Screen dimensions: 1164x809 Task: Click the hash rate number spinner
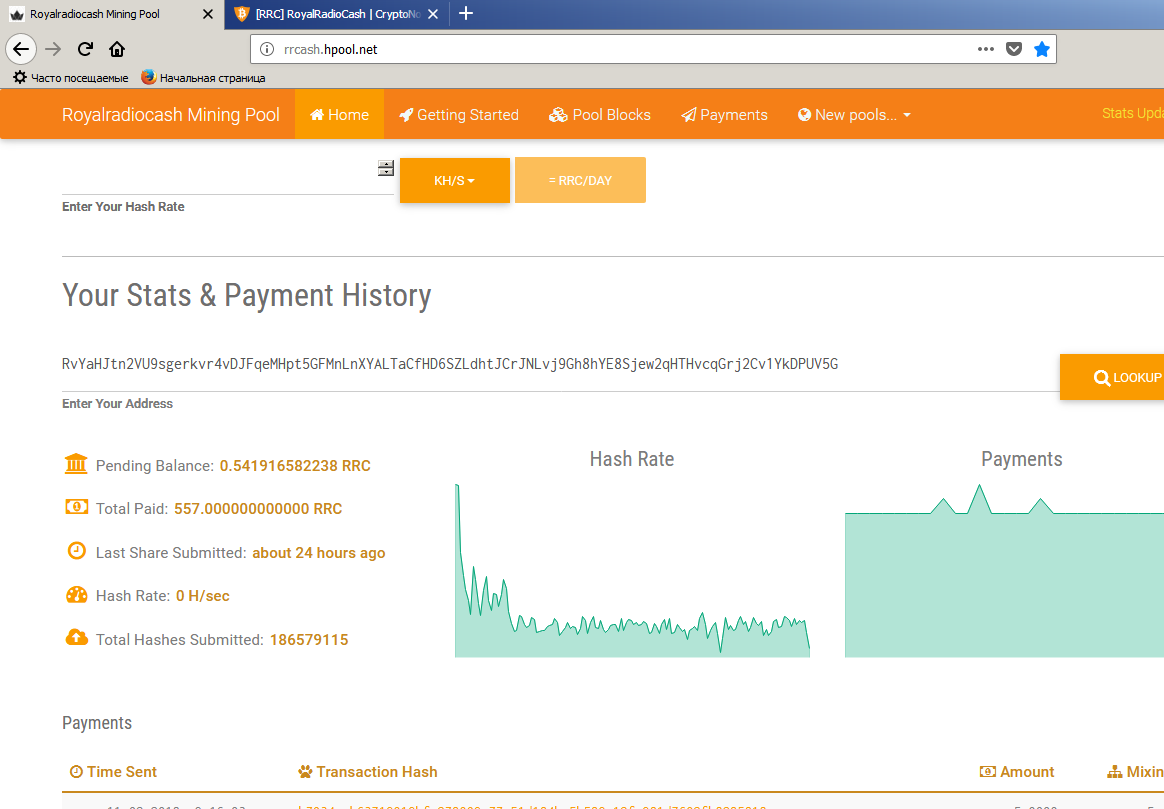[386, 168]
